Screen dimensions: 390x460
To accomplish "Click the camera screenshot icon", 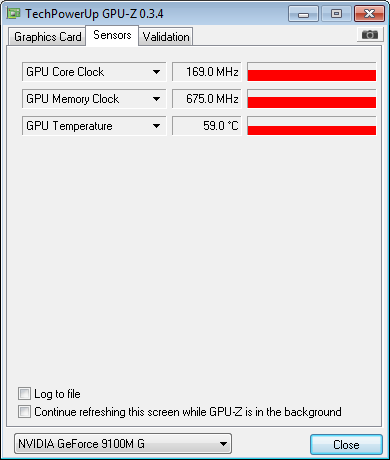I will click(370, 35).
